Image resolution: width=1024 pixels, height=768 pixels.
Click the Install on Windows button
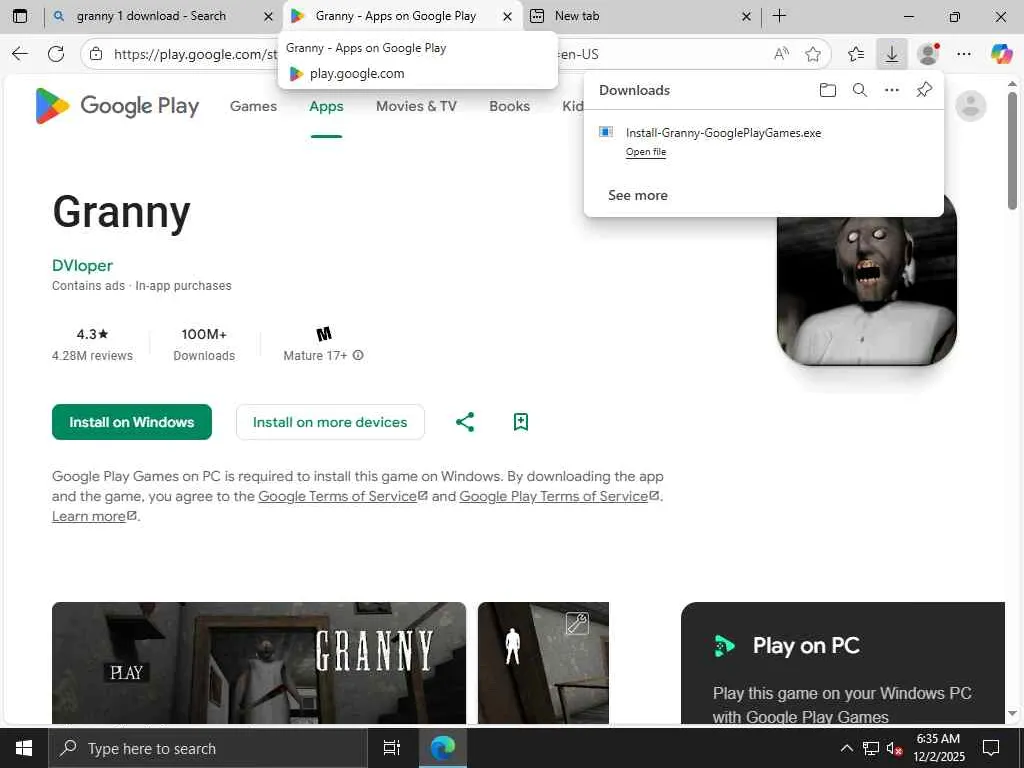(x=132, y=422)
